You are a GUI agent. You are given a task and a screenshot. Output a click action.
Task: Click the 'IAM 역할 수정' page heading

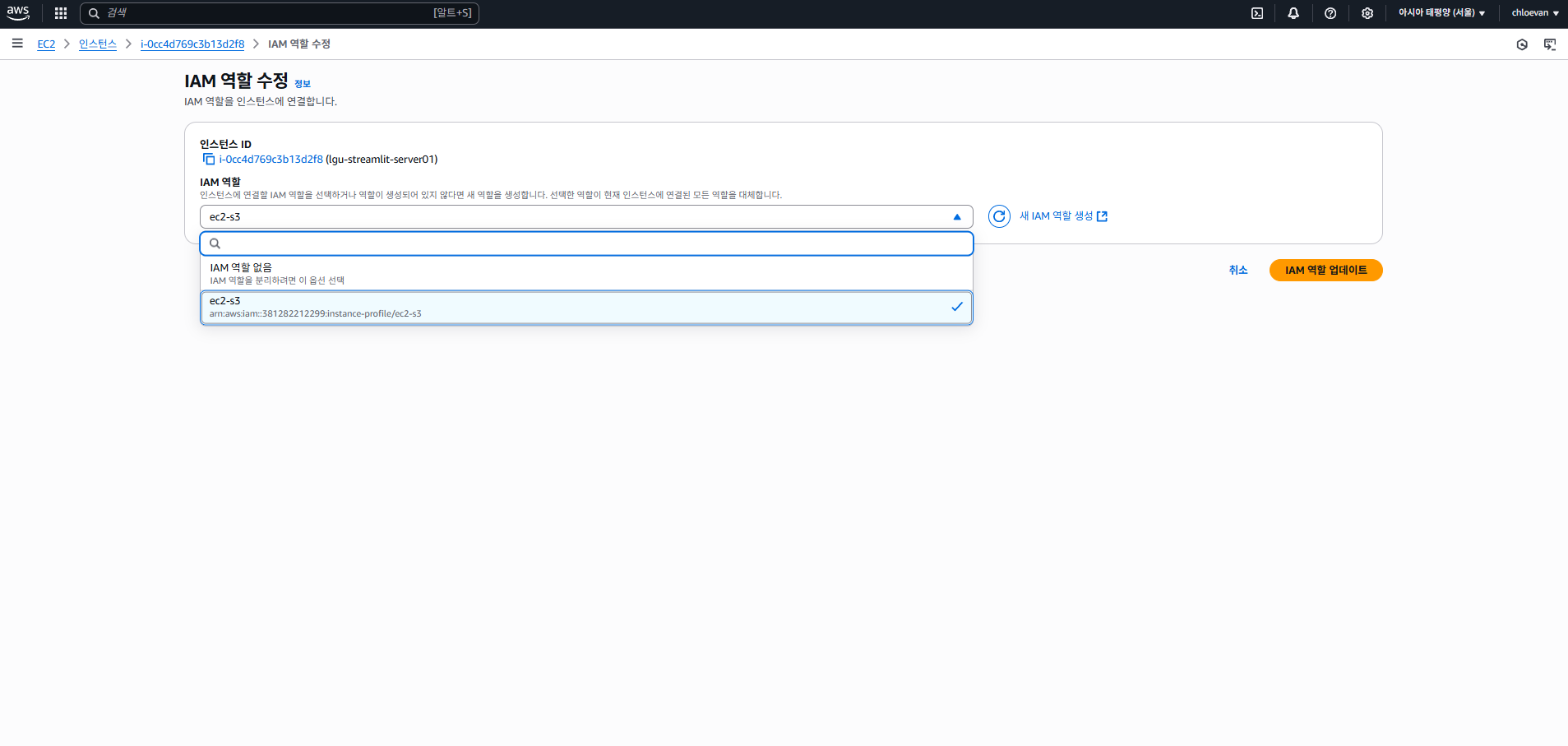(x=236, y=81)
